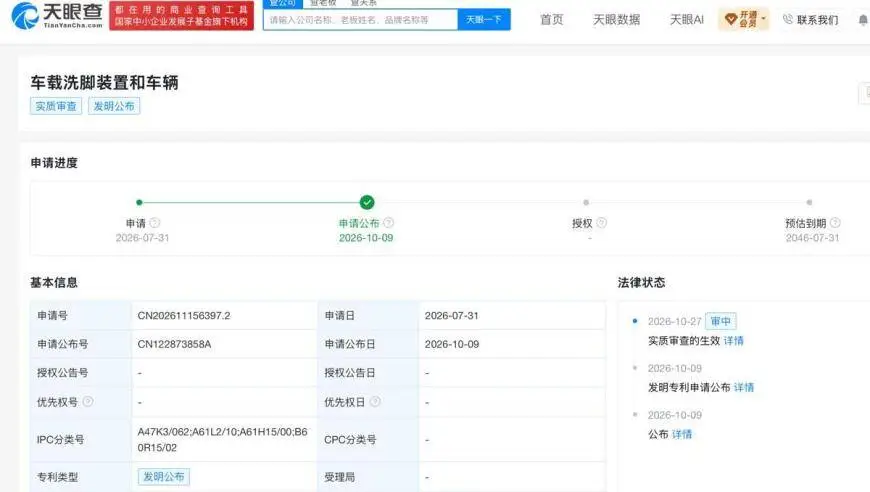The height and width of the screenshot is (492, 870).
Task: Select the 基本信息 section heading
Action: click(54, 282)
